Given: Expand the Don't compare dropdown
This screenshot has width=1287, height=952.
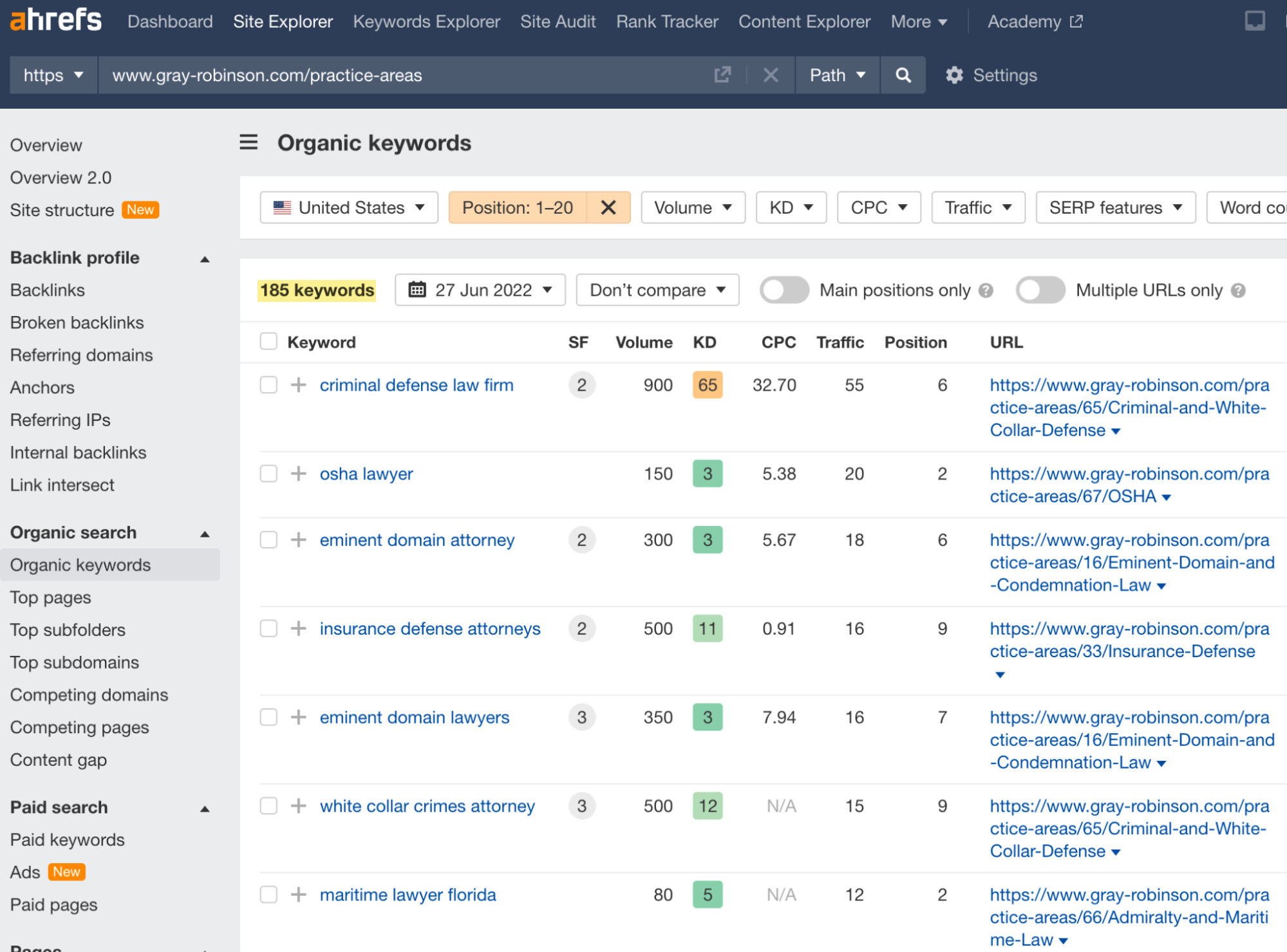Looking at the screenshot, I should [x=657, y=290].
